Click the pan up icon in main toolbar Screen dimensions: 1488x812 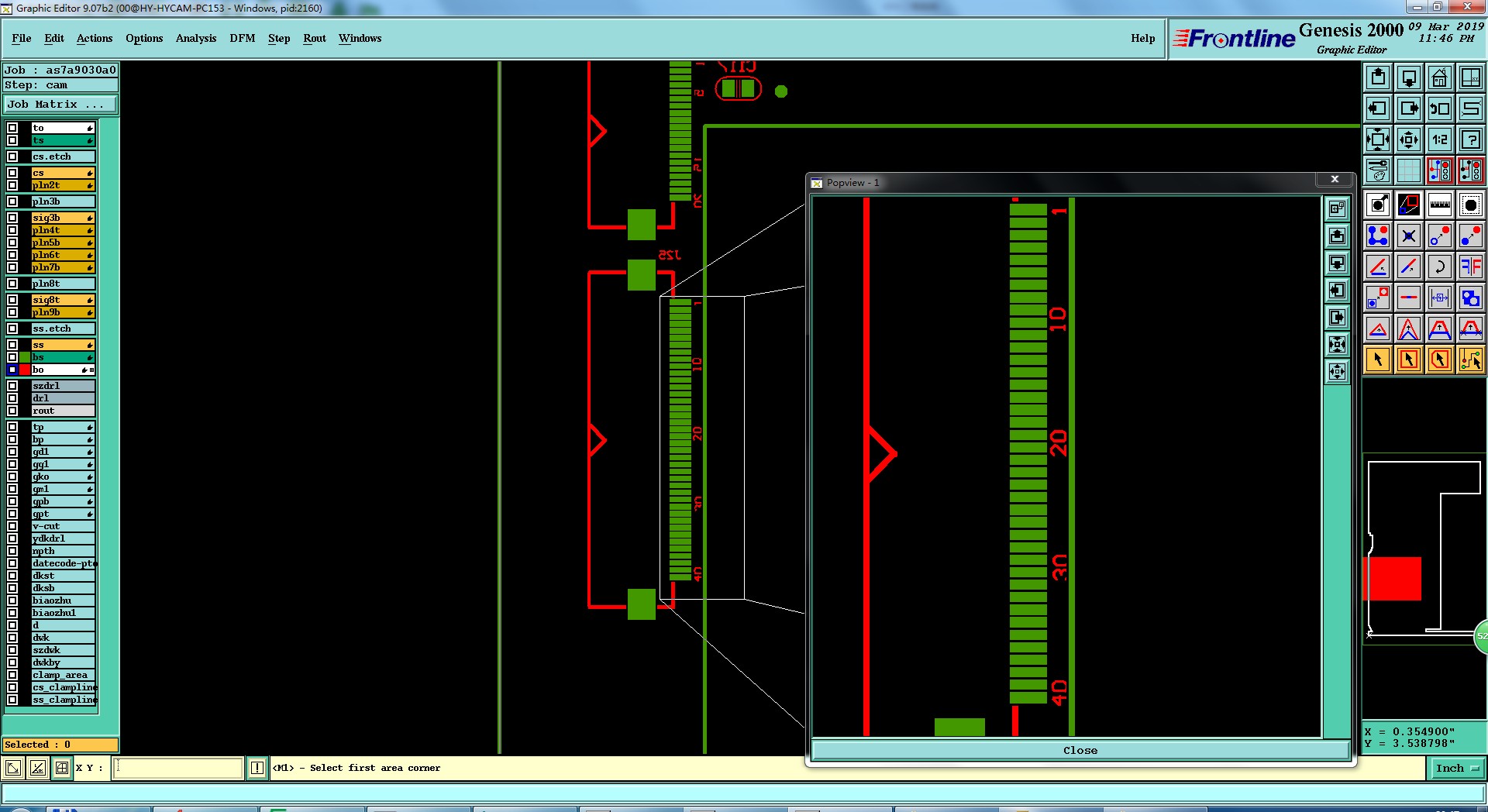click(1378, 77)
